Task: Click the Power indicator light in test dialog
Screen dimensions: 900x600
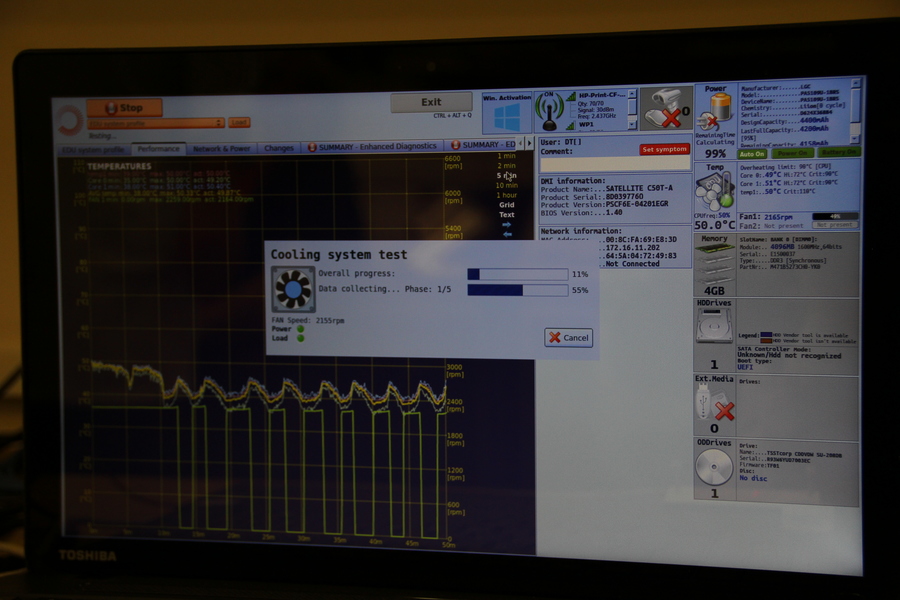Action: [x=300, y=329]
